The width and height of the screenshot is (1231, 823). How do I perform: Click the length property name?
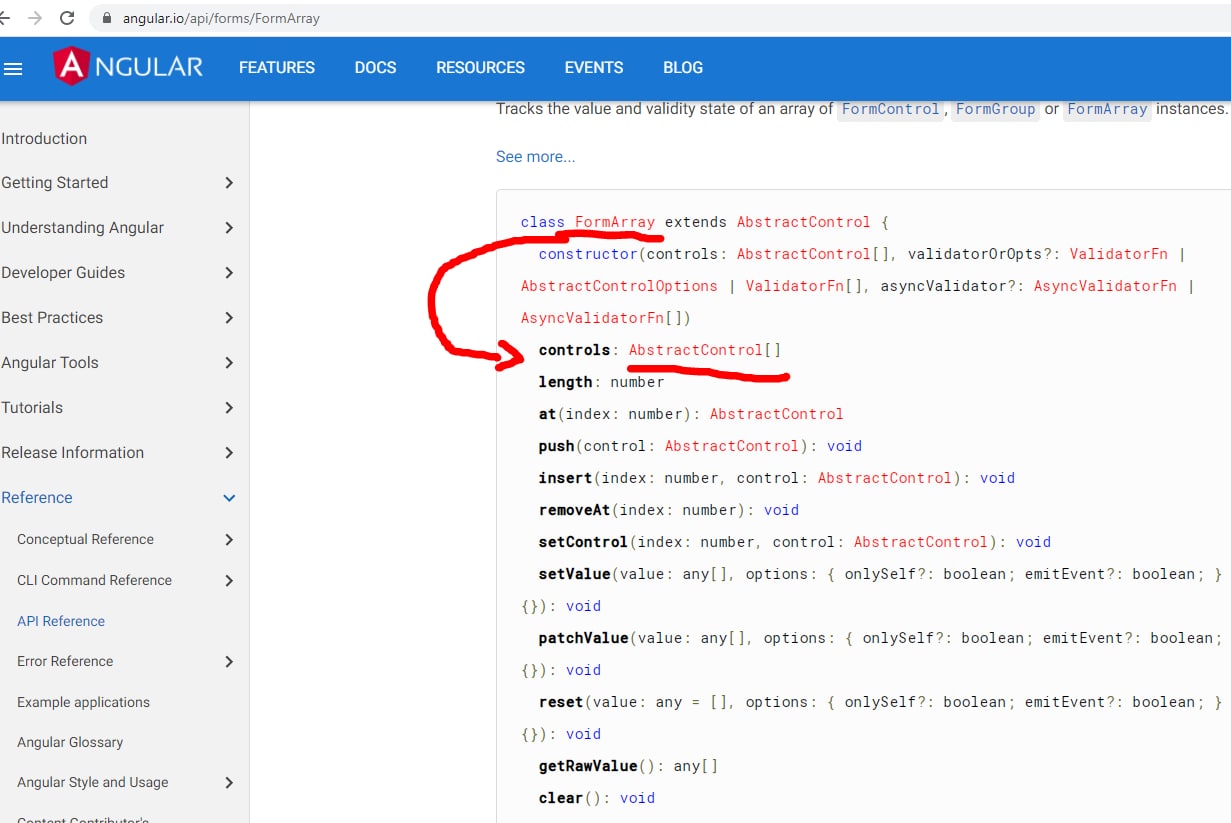tap(565, 382)
